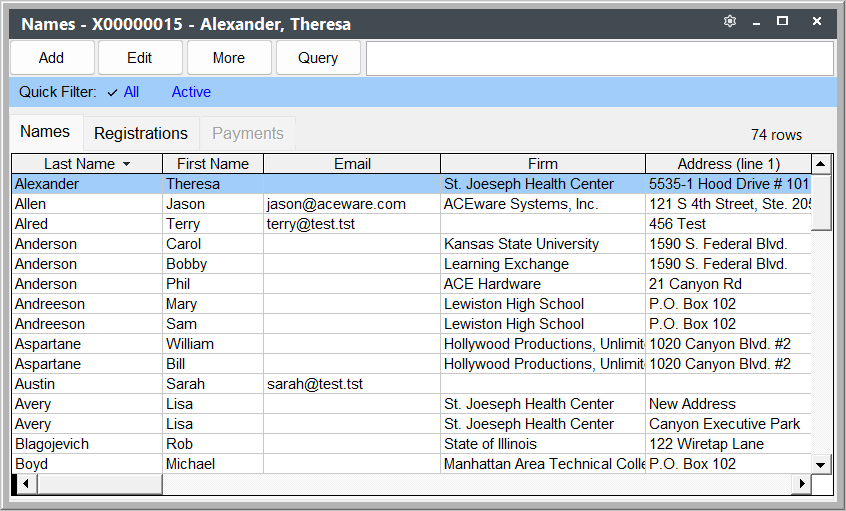Click the Learning Exchange firm cell
This screenshot has width=846, height=511.
pyautogui.click(x=543, y=264)
